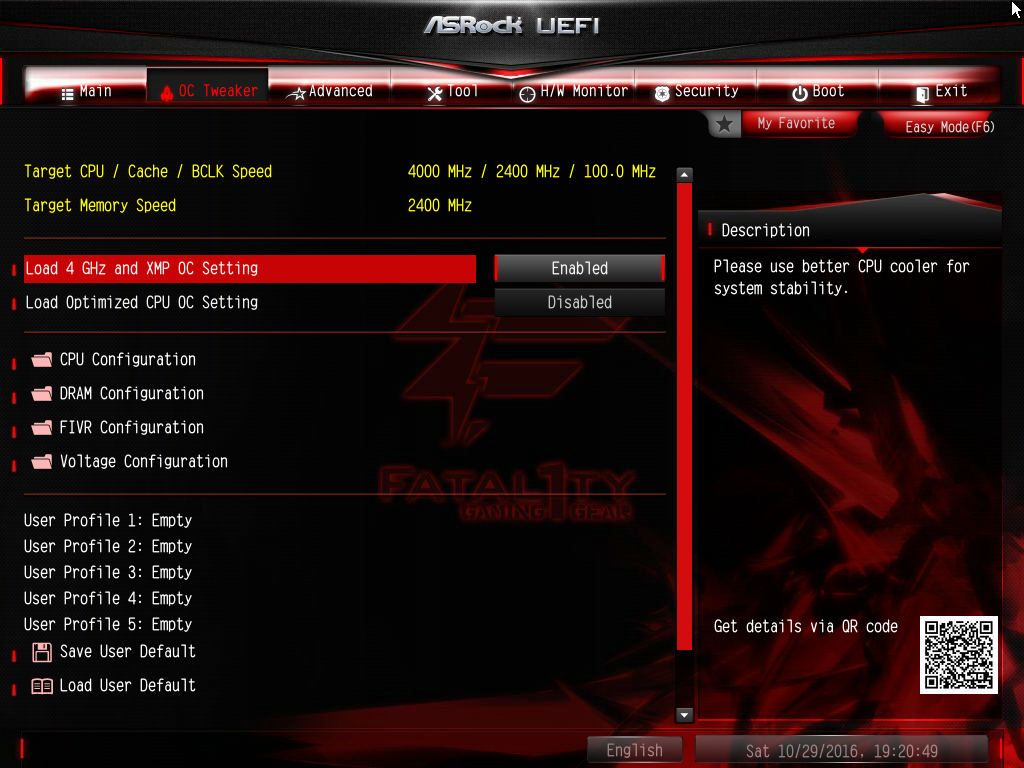Click the Description panel header
Image resolution: width=1024 pixels, height=768 pixels.
(850, 230)
